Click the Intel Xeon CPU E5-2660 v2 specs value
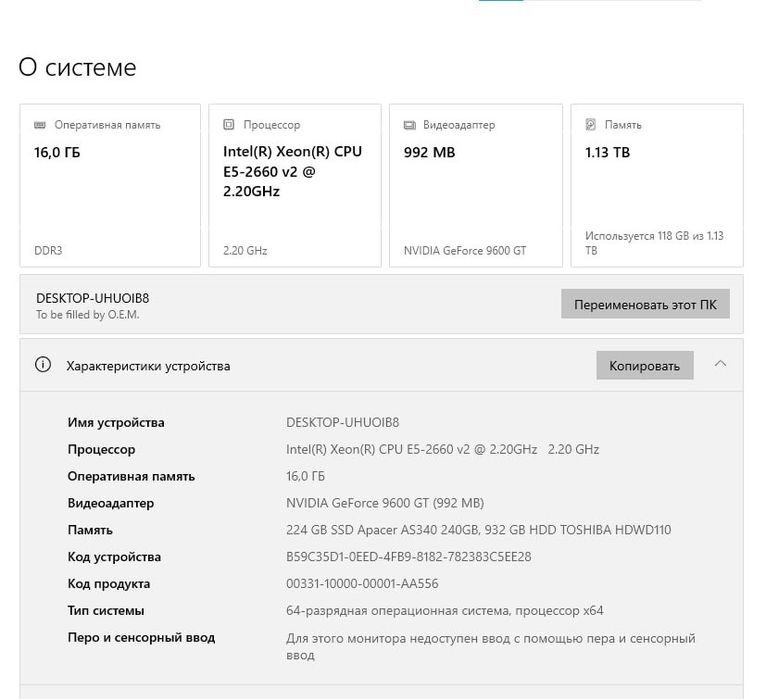The image size is (766, 699). click(x=443, y=449)
